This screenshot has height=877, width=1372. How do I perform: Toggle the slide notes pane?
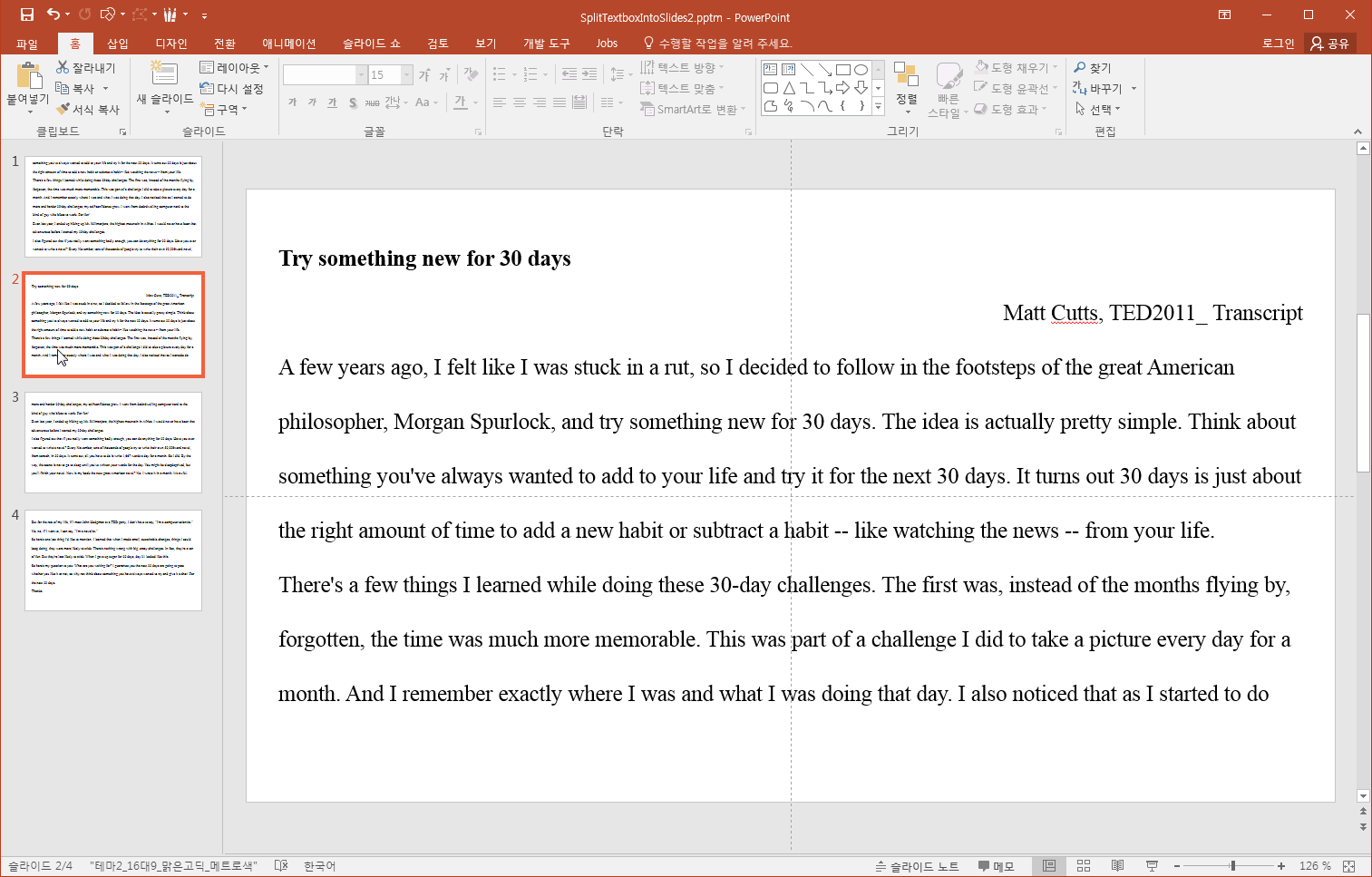click(917, 866)
